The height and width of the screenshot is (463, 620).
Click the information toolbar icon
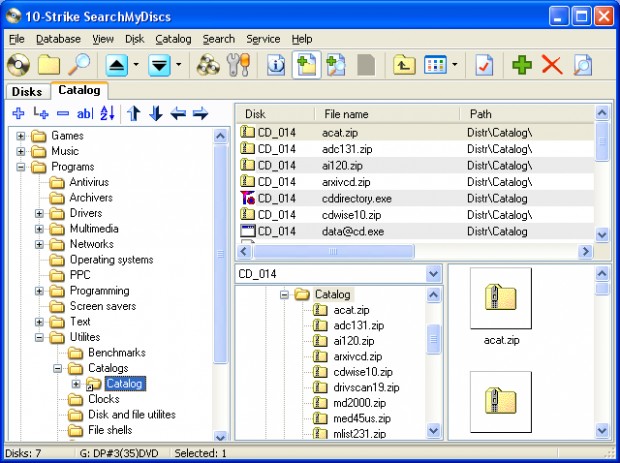(276, 65)
